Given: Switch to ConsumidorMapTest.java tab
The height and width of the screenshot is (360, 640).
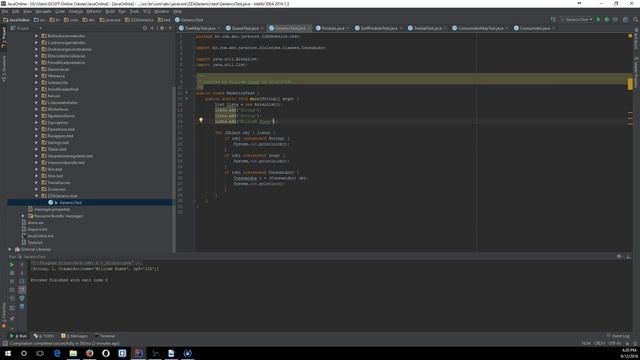Looking at the screenshot, I should [480, 28].
